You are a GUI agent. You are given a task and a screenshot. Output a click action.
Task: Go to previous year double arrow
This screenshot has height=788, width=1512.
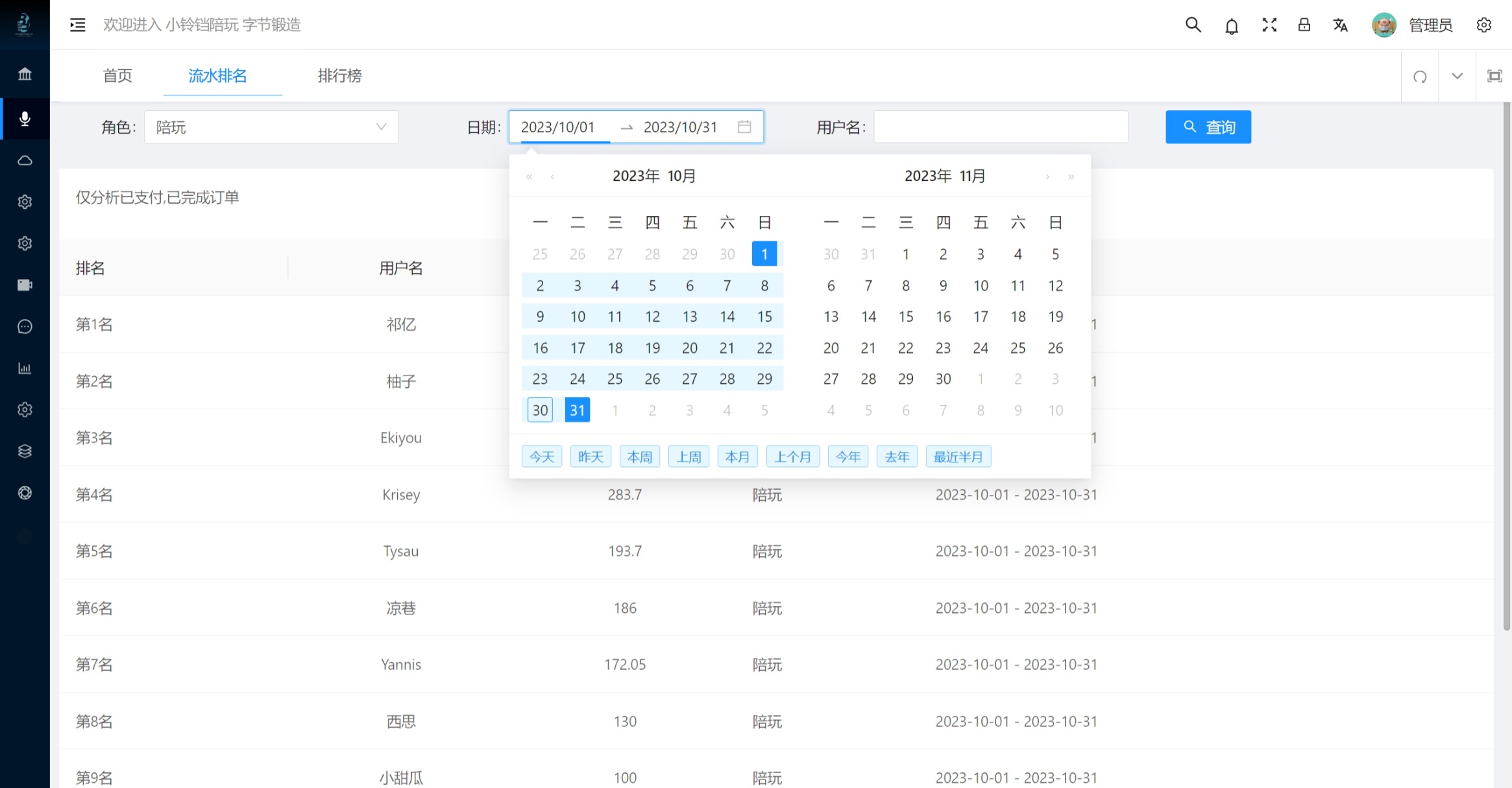coord(530,176)
